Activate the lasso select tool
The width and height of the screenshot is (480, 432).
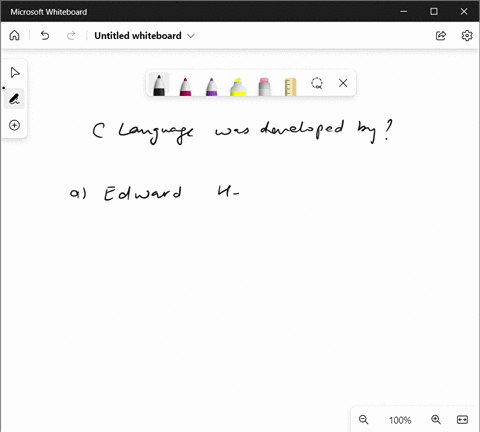point(317,83)
